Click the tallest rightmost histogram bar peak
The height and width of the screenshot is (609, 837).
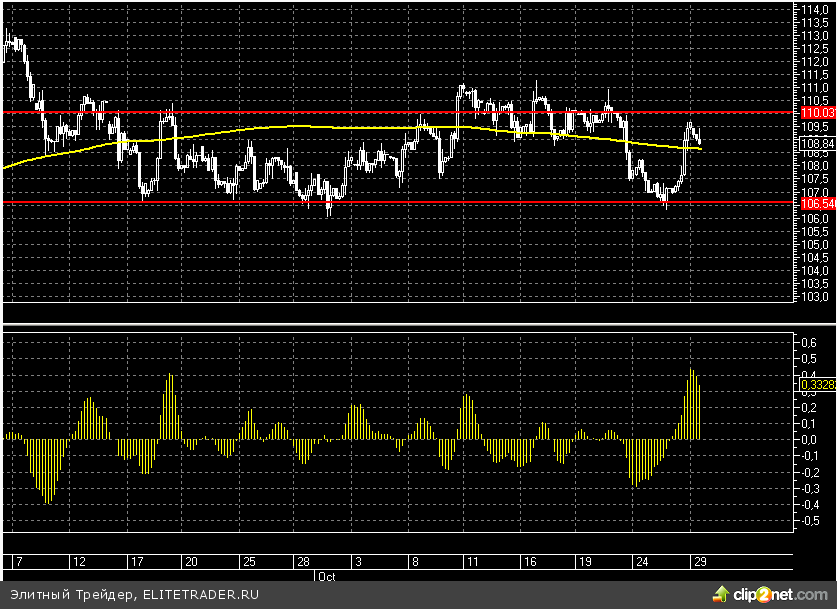point(691,373)
